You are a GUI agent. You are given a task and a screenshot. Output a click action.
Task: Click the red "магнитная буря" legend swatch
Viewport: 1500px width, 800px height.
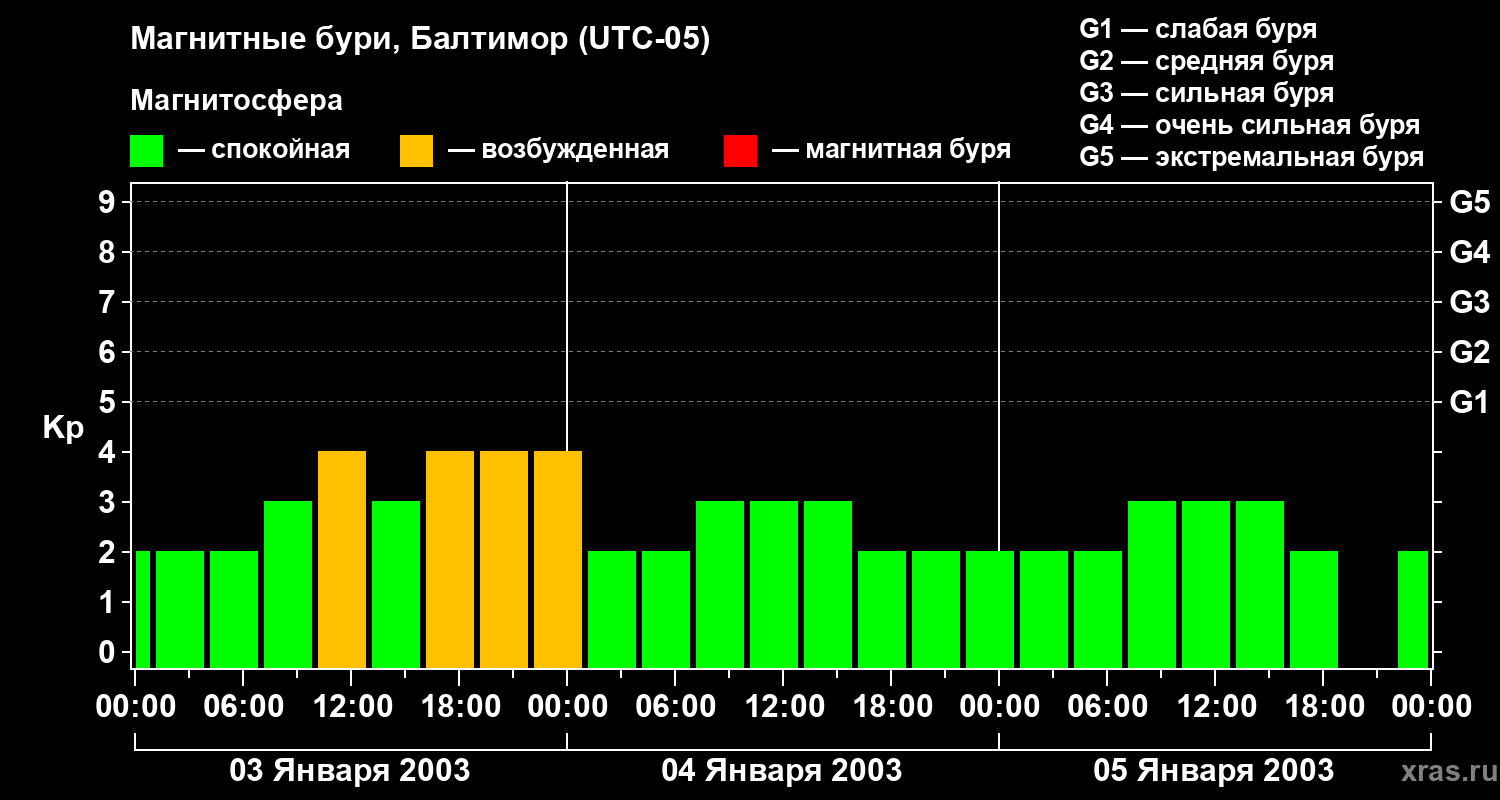point(740,151)
